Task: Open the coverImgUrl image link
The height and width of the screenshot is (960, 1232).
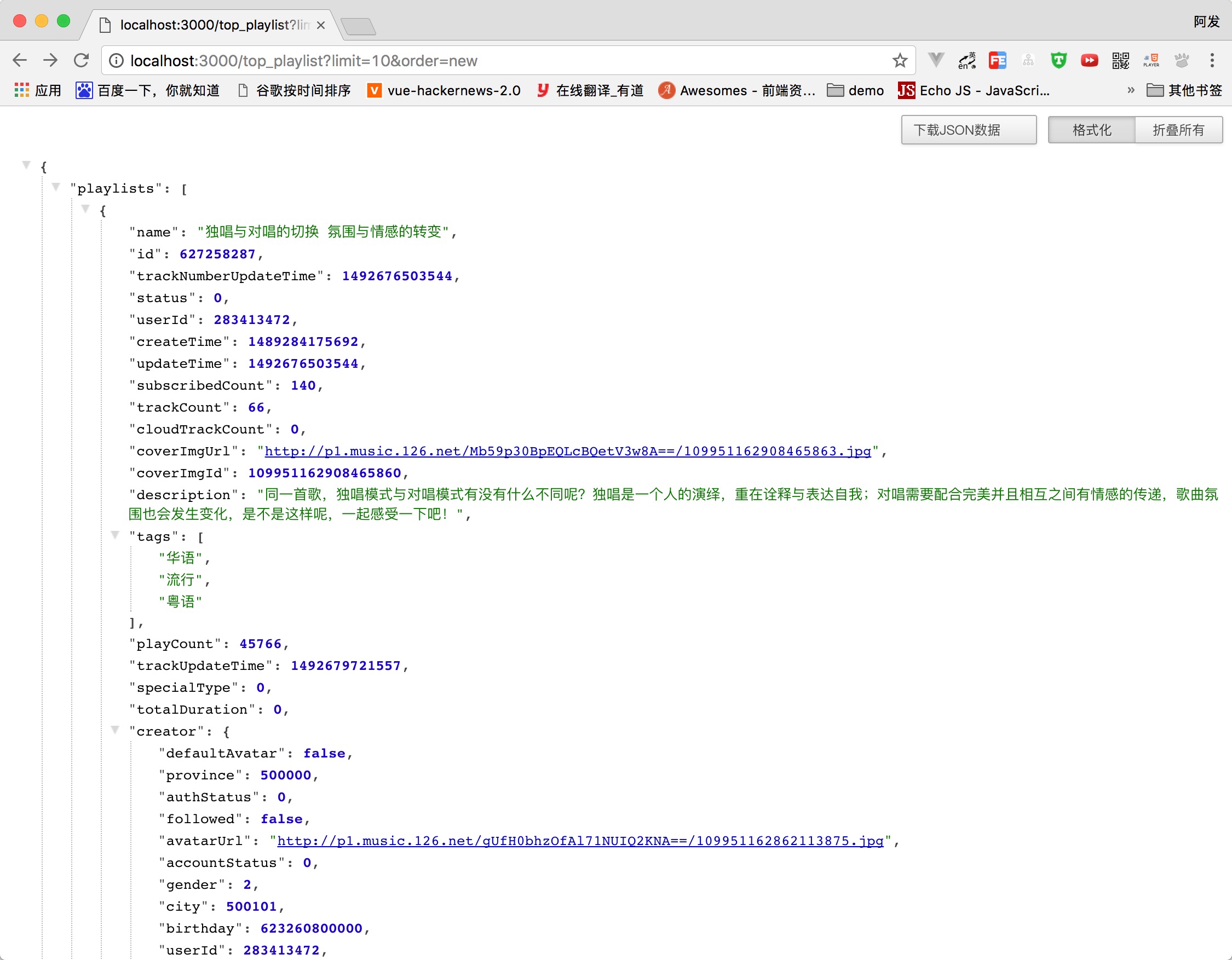Action: (567, 452)
